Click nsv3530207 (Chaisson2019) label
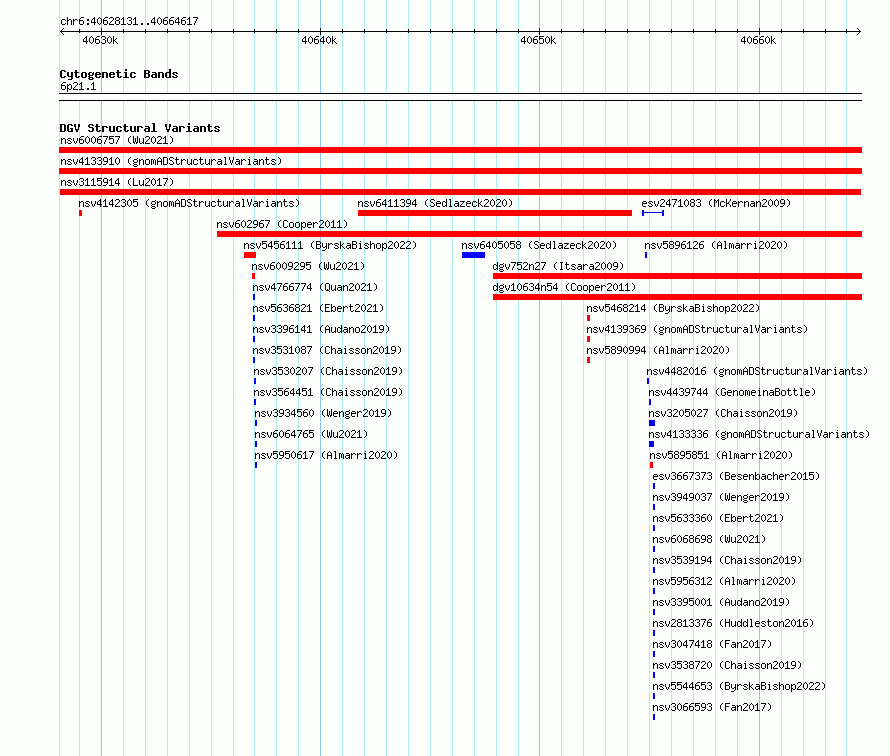The image size is (890, 756). click(328, 371)
